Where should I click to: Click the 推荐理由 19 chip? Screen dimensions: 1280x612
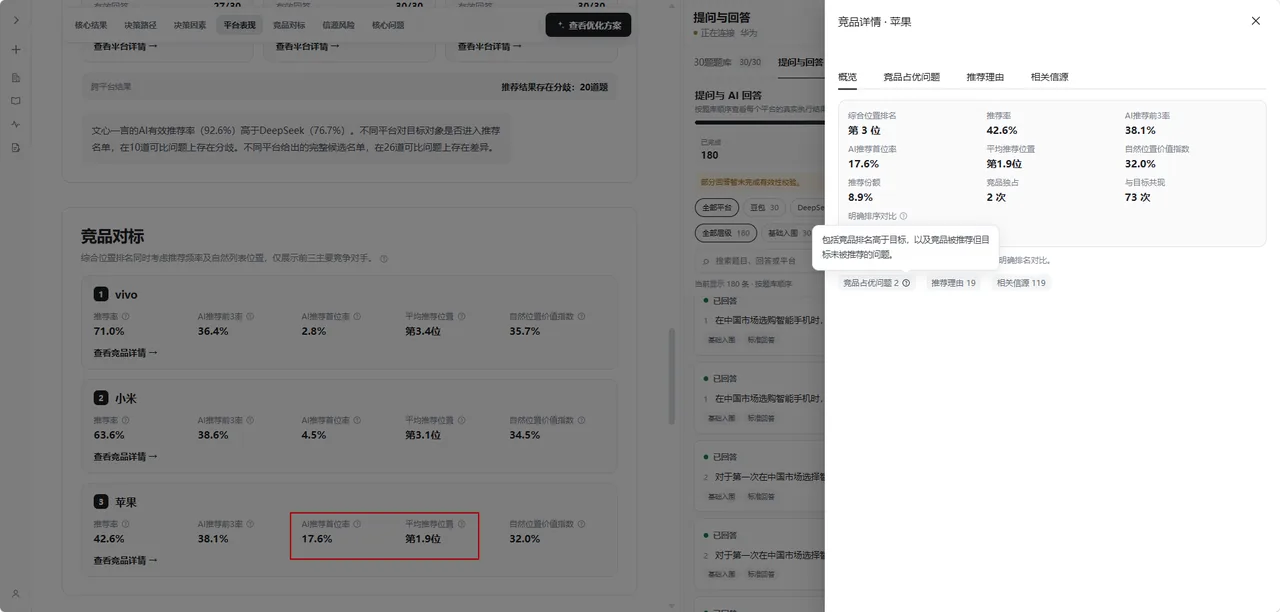pos(953,283)
